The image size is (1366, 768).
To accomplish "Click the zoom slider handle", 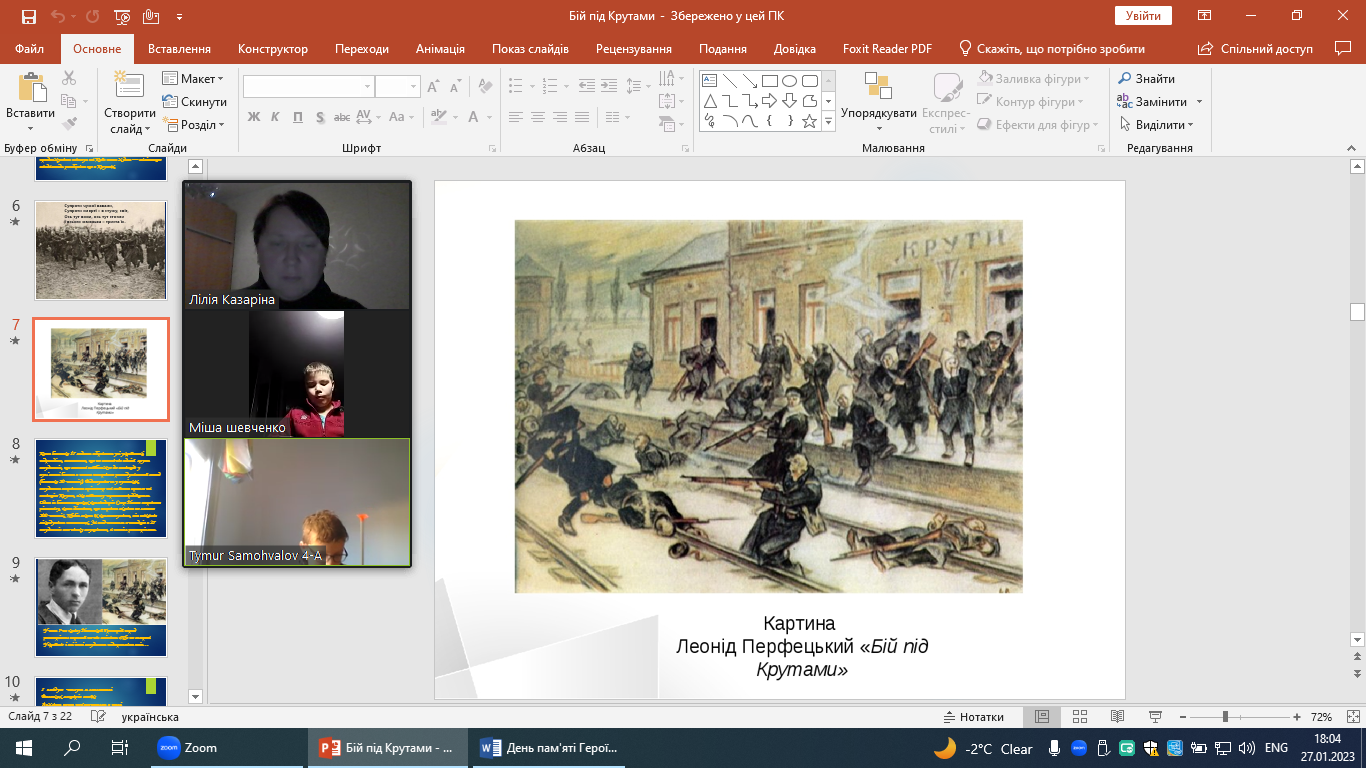I will [x=1225, y=717].
